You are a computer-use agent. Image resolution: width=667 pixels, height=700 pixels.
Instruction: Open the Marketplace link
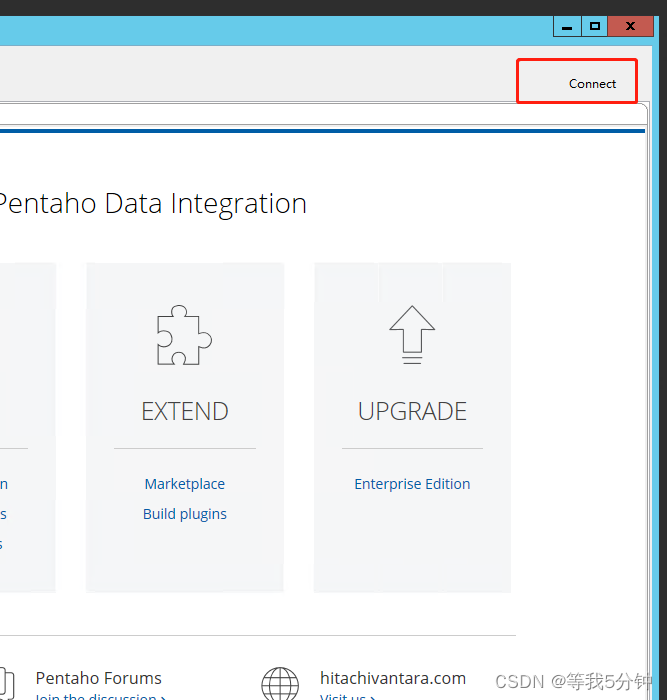tap(185, 484)
